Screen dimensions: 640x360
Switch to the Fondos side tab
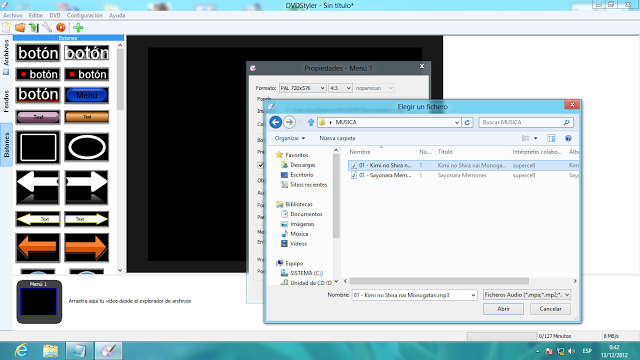pos(6,101)
